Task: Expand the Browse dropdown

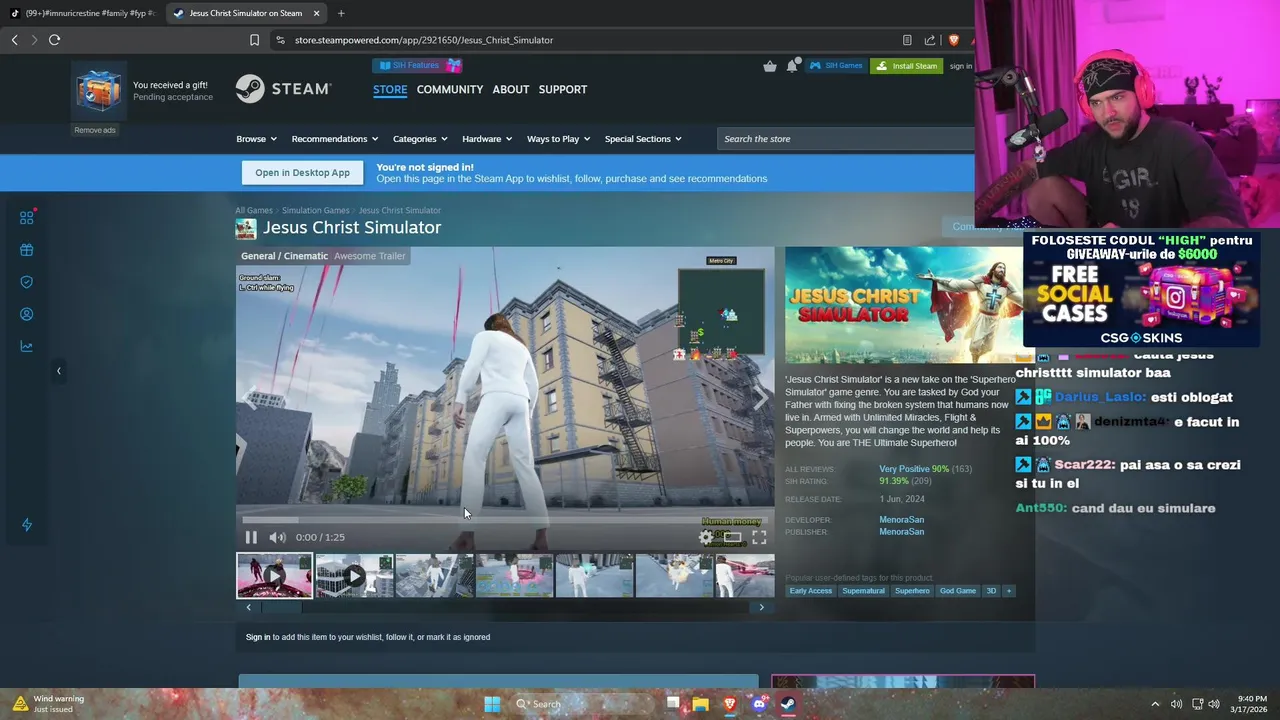Action: click(x=256, y=139)
